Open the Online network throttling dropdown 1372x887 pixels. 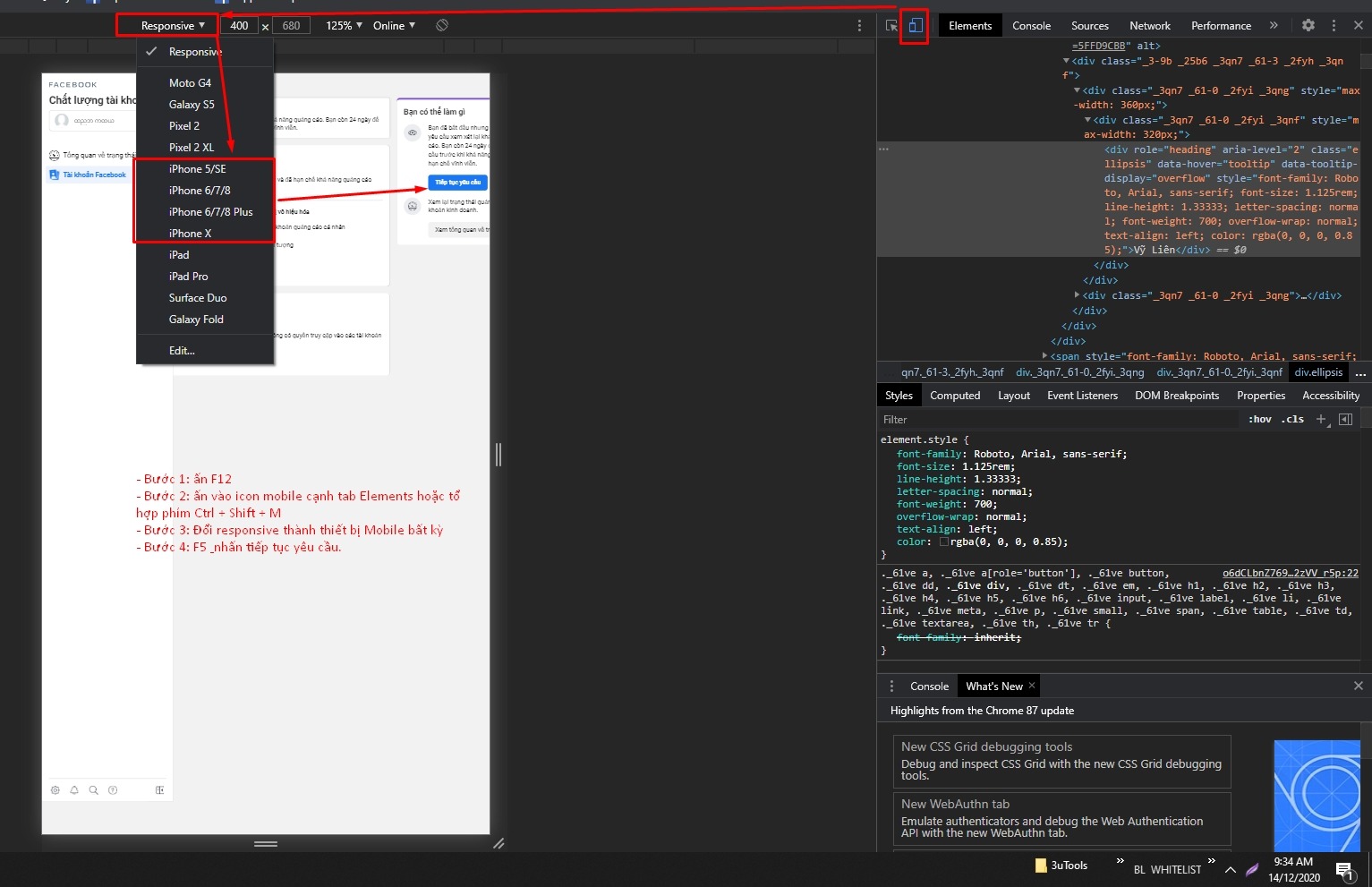(394, 26)
